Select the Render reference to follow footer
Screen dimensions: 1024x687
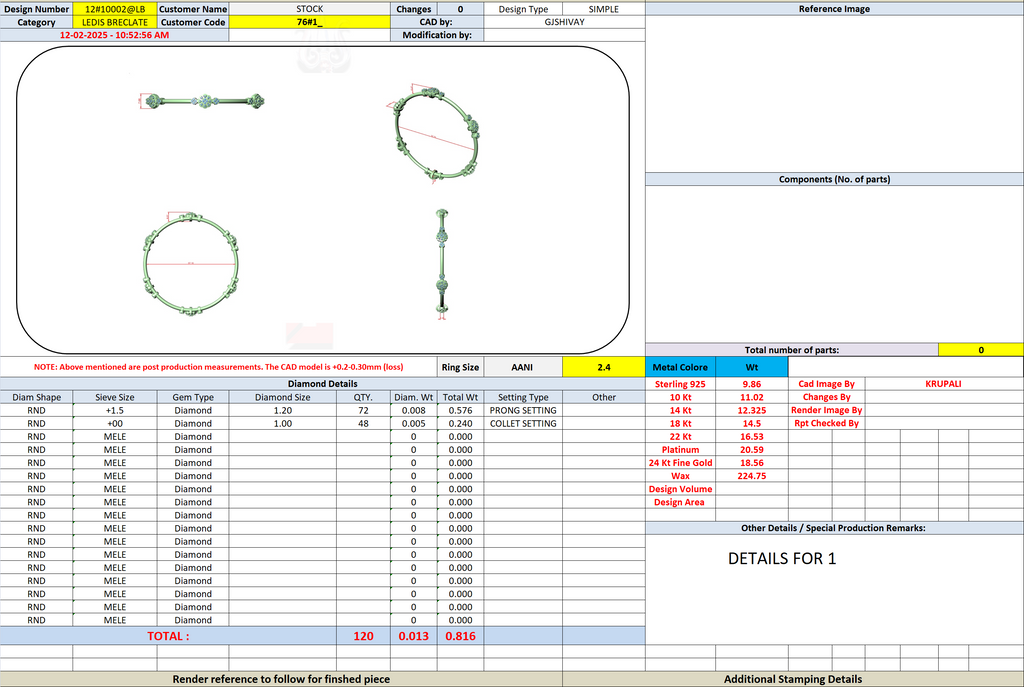click(x=281, y=679)
